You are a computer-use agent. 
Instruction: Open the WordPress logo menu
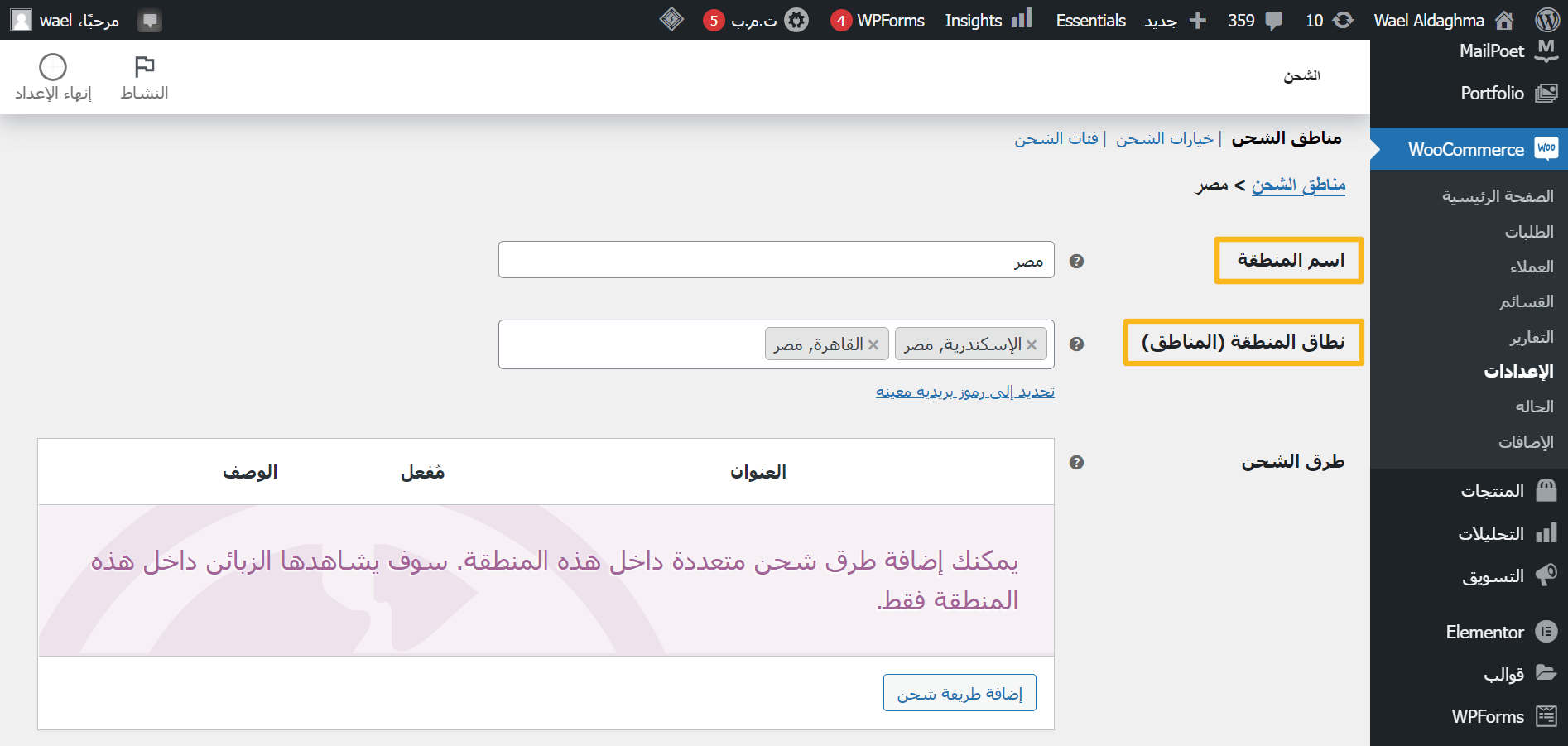pyautogui.click(x=1546, y=19)
